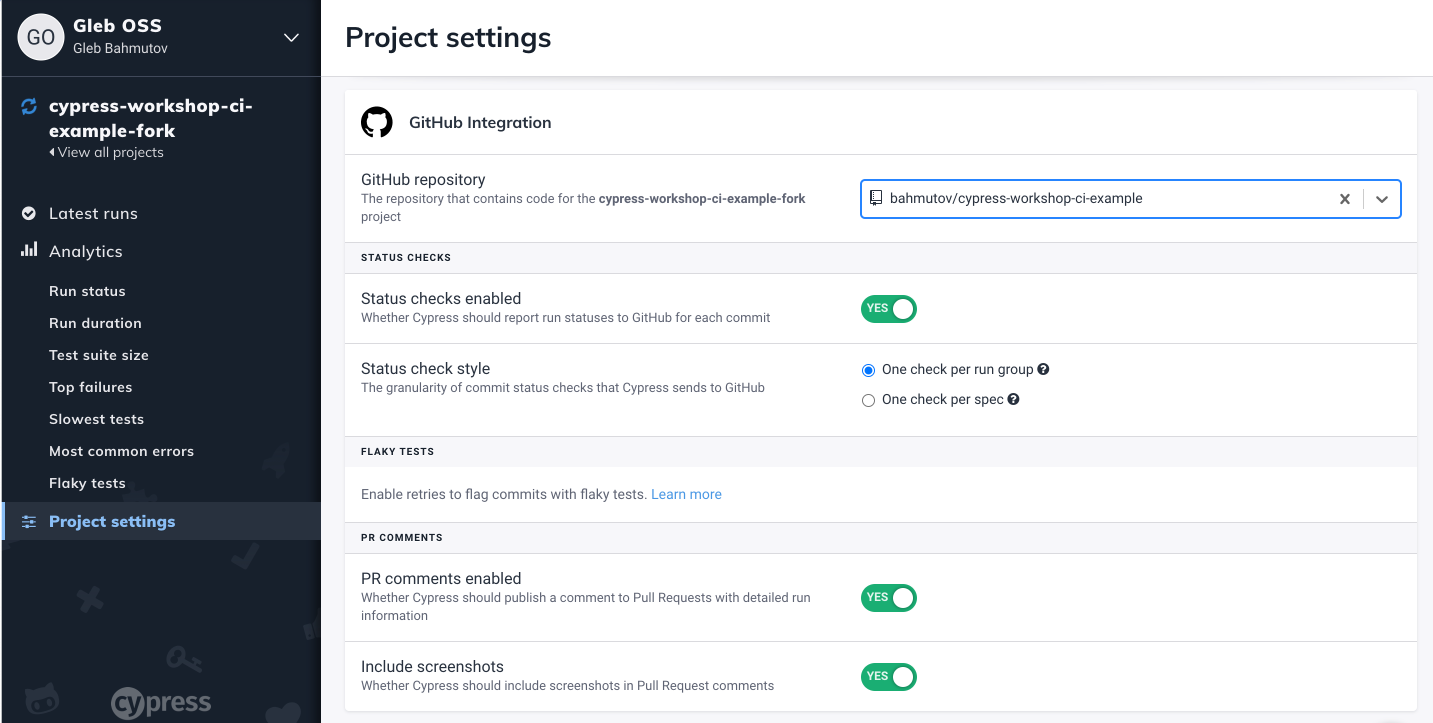Image resolution: width=1433 pixels, height=723 pixels.
Task: Click the STATUS CHECKS section label
Action: point(406,257)
